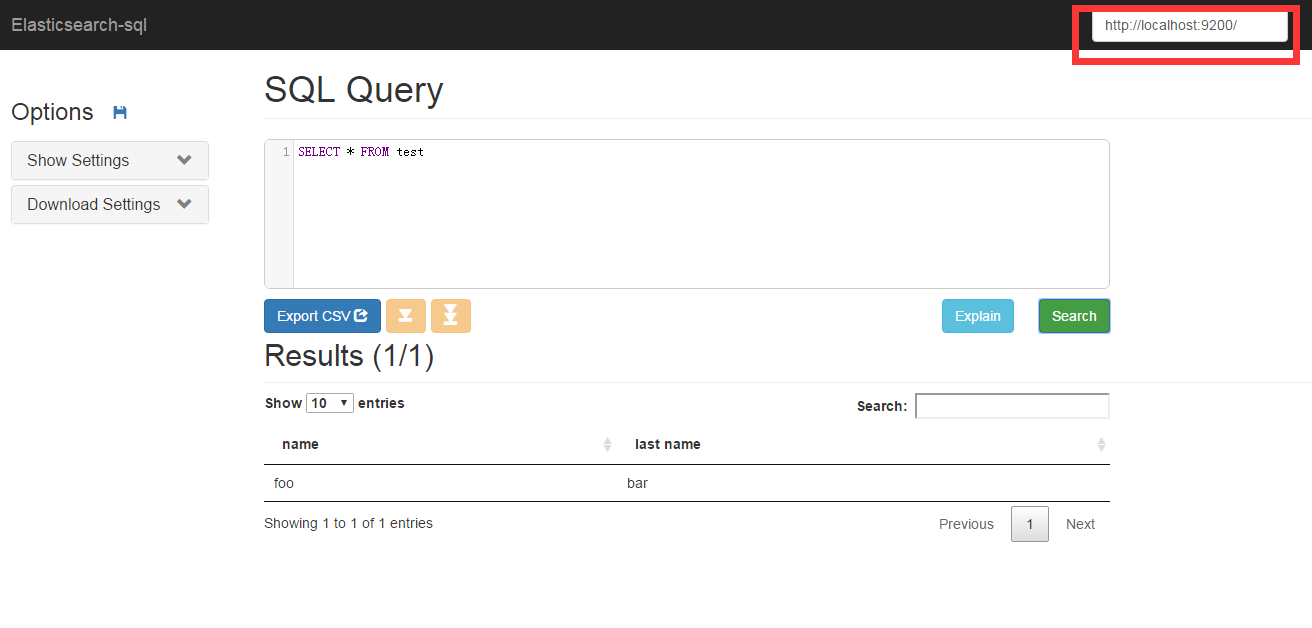Sort results by the last name column arrows
The image size is (1312, 628).
pos(1100,444)
